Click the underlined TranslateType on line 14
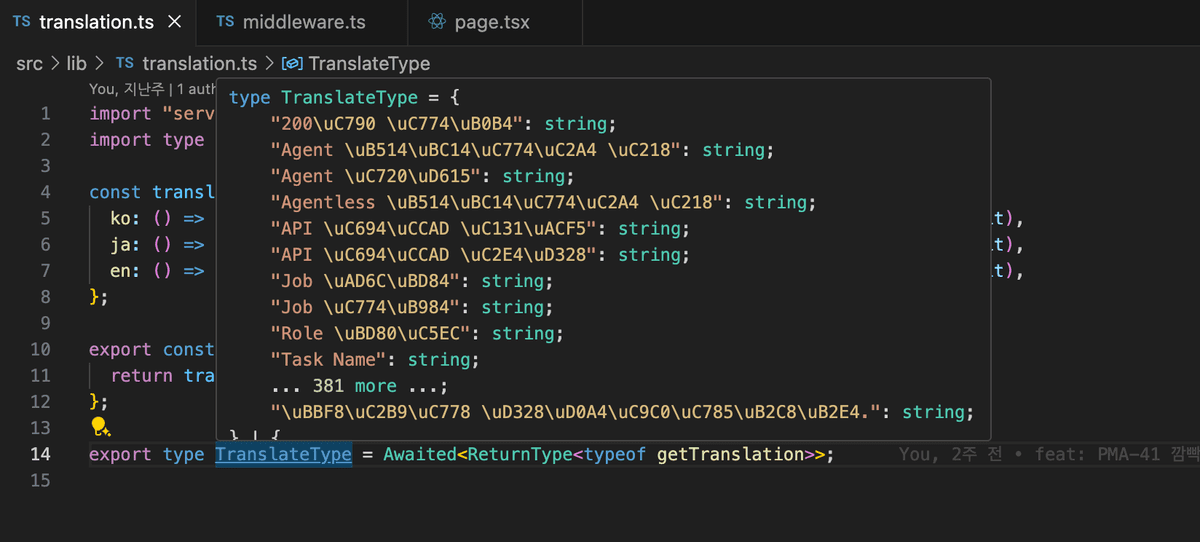Screen dimensions: 1200x542 point(283,455)
